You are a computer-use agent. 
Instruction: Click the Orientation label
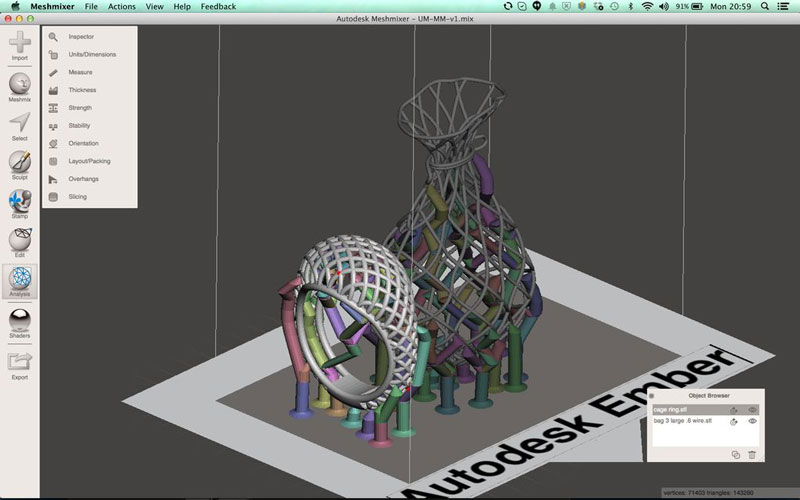(x=84, y=143)
